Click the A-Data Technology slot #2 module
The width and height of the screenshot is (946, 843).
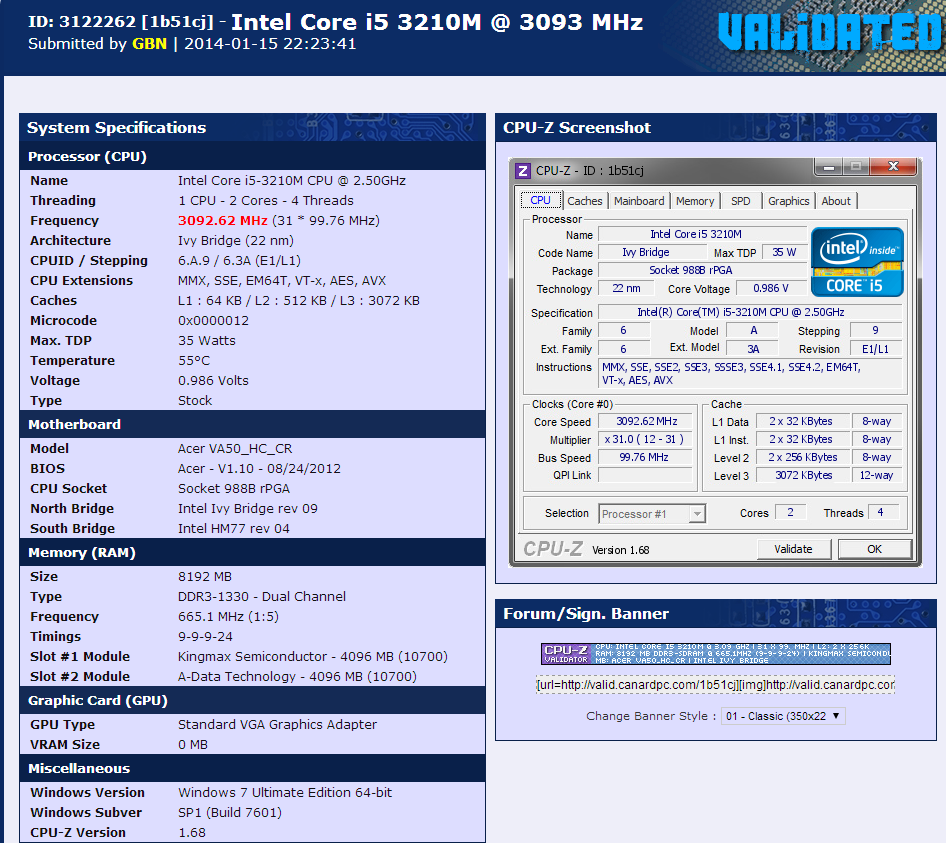(x=297, y=676)
